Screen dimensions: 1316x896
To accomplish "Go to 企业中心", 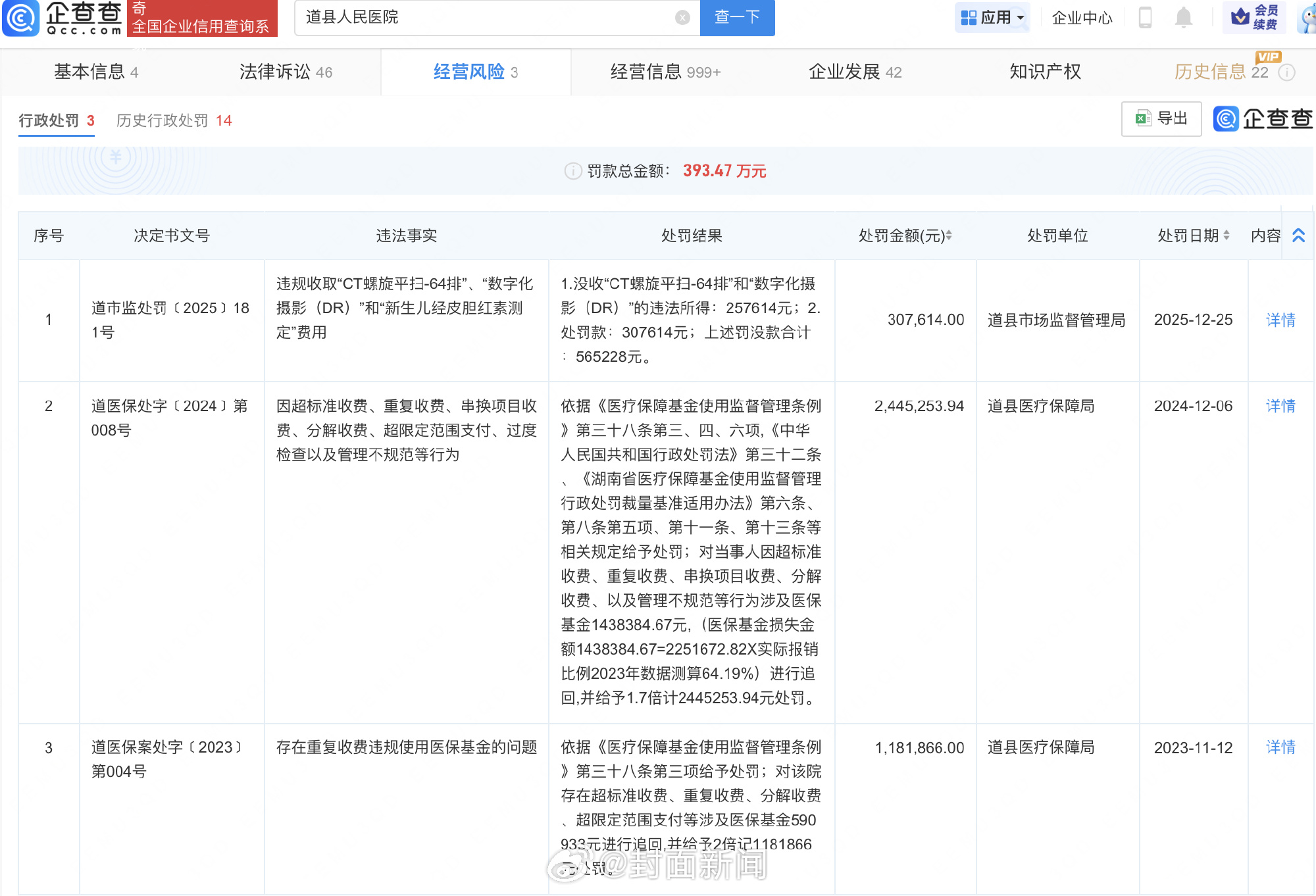I will coord(1082,18).
